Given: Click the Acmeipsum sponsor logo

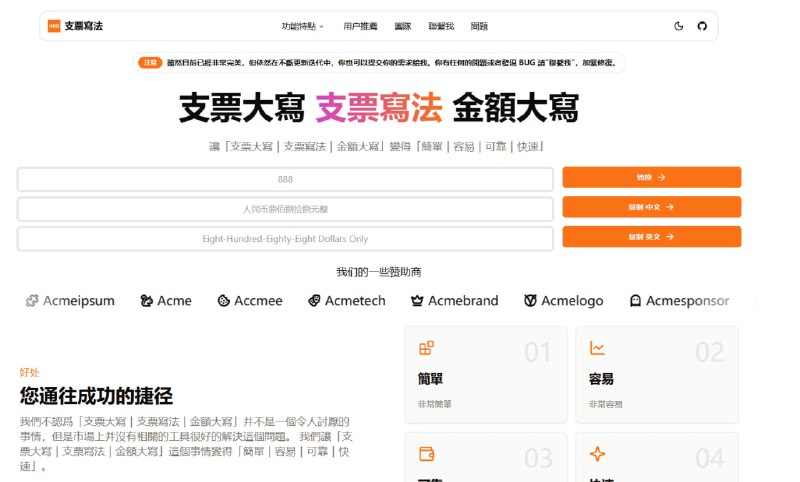Looking at the screenshot, I should pyautogui.click(x=70, y=300).
